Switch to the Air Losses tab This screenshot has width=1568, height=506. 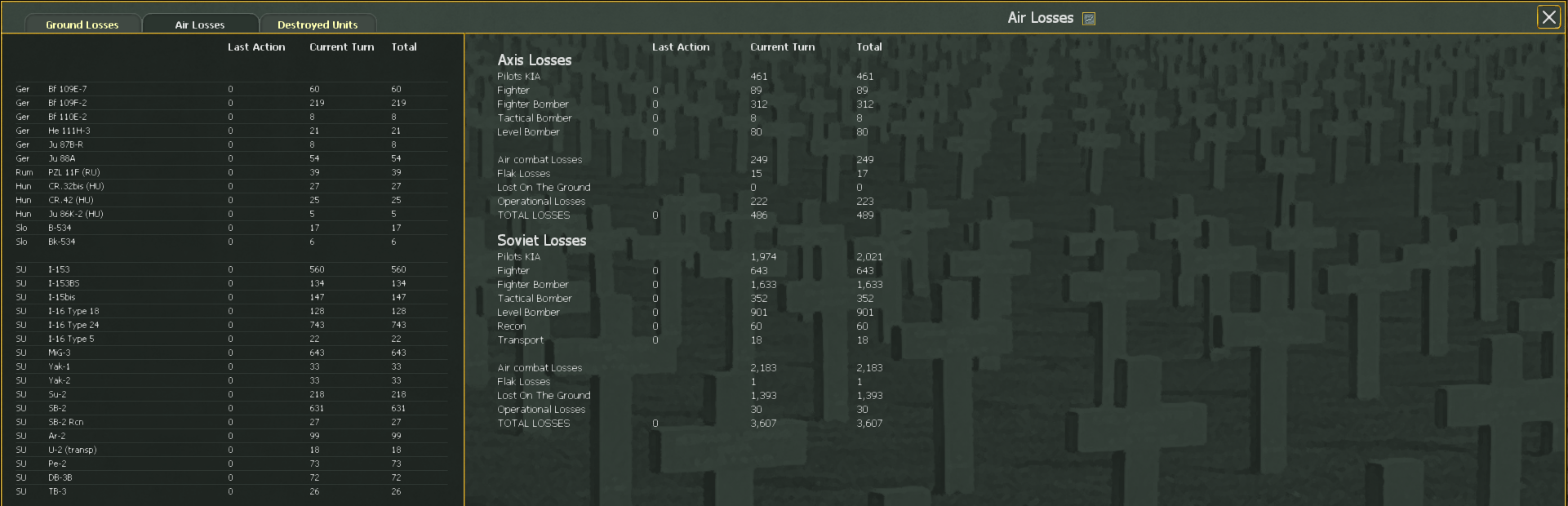(x=200, y=24)
